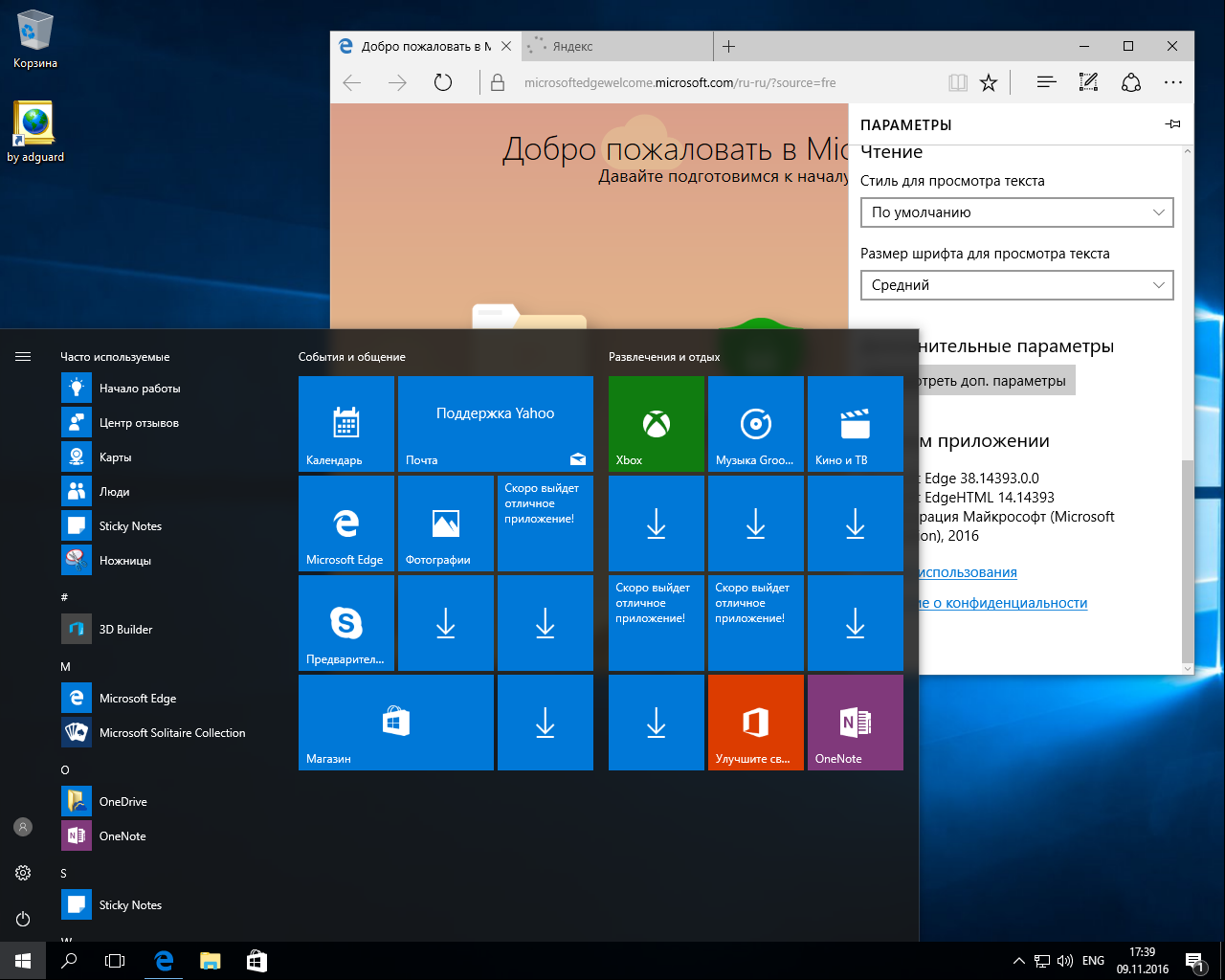Open the terms of use link
1225x980 pixels.
click(967, 572)
